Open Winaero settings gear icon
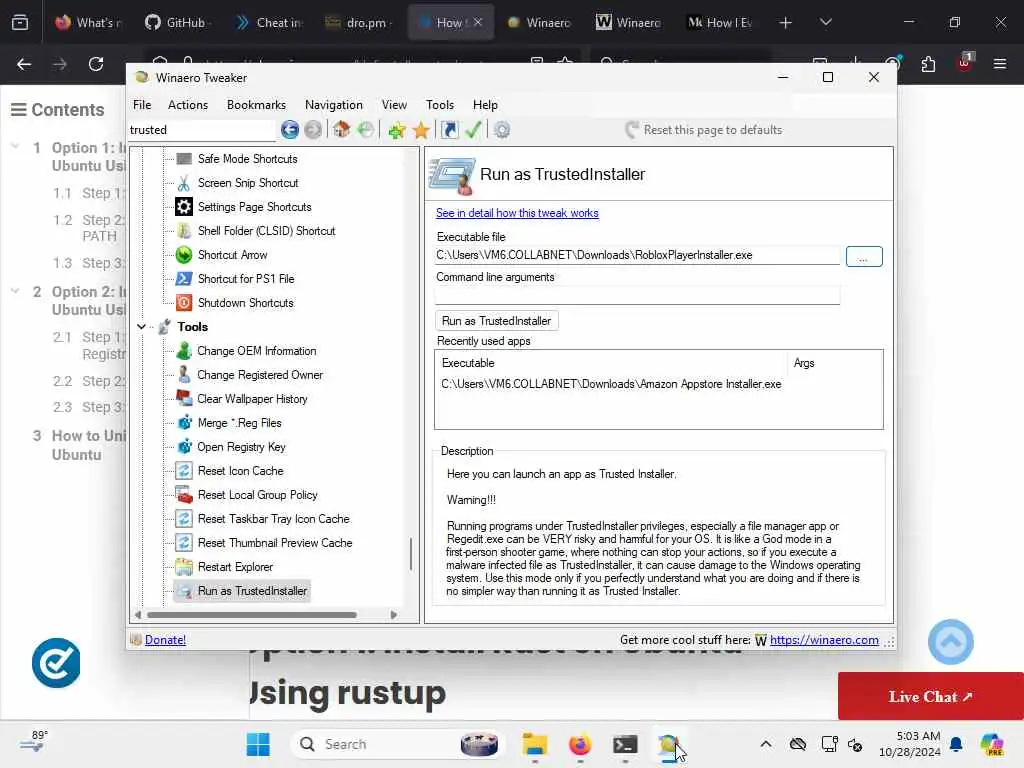1024x768 pixels. coord(502,130)
